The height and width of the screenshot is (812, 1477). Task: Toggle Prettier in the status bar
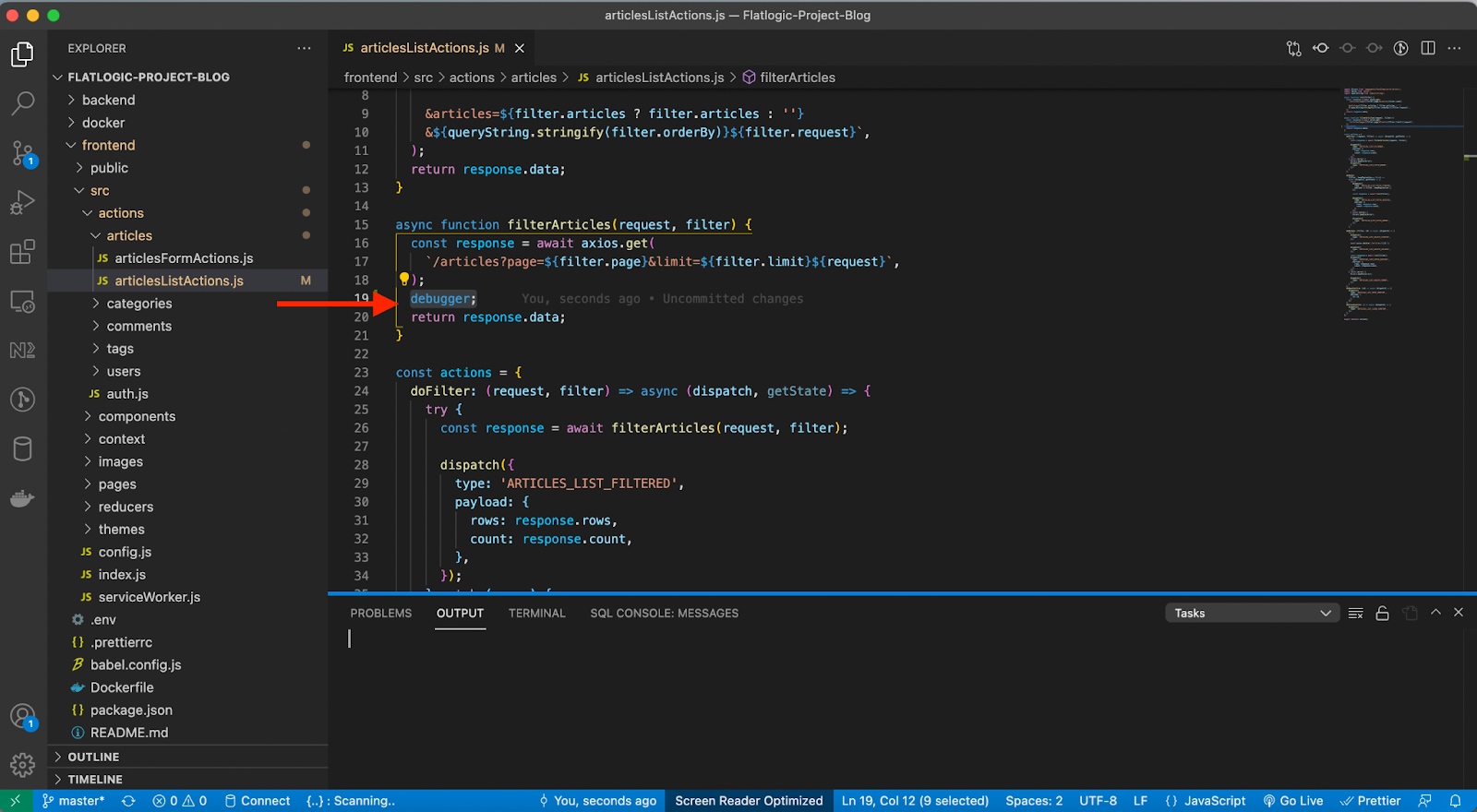pos(1371,801)
